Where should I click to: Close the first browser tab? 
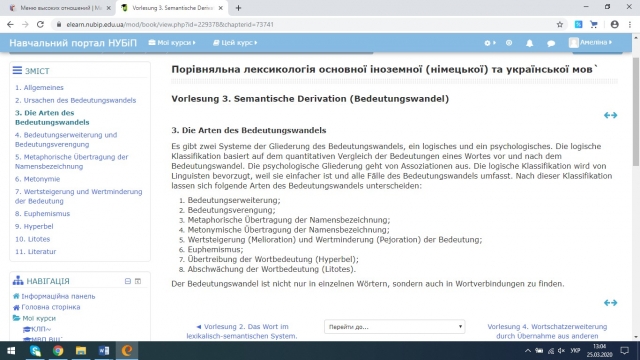pos(109,8)
